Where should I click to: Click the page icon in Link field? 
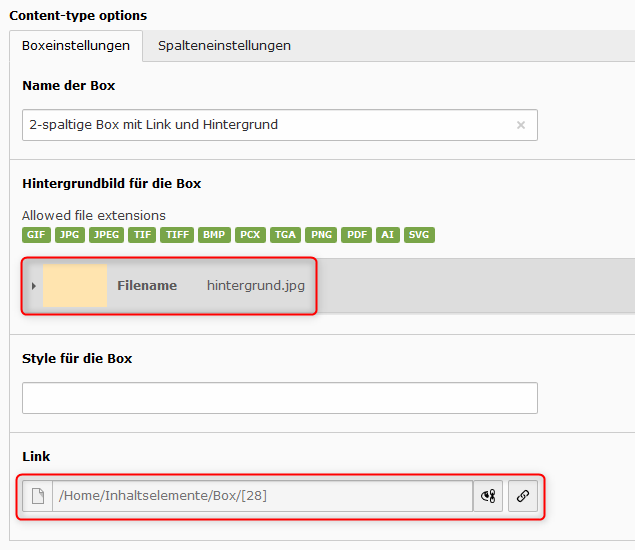click(38, 496)
